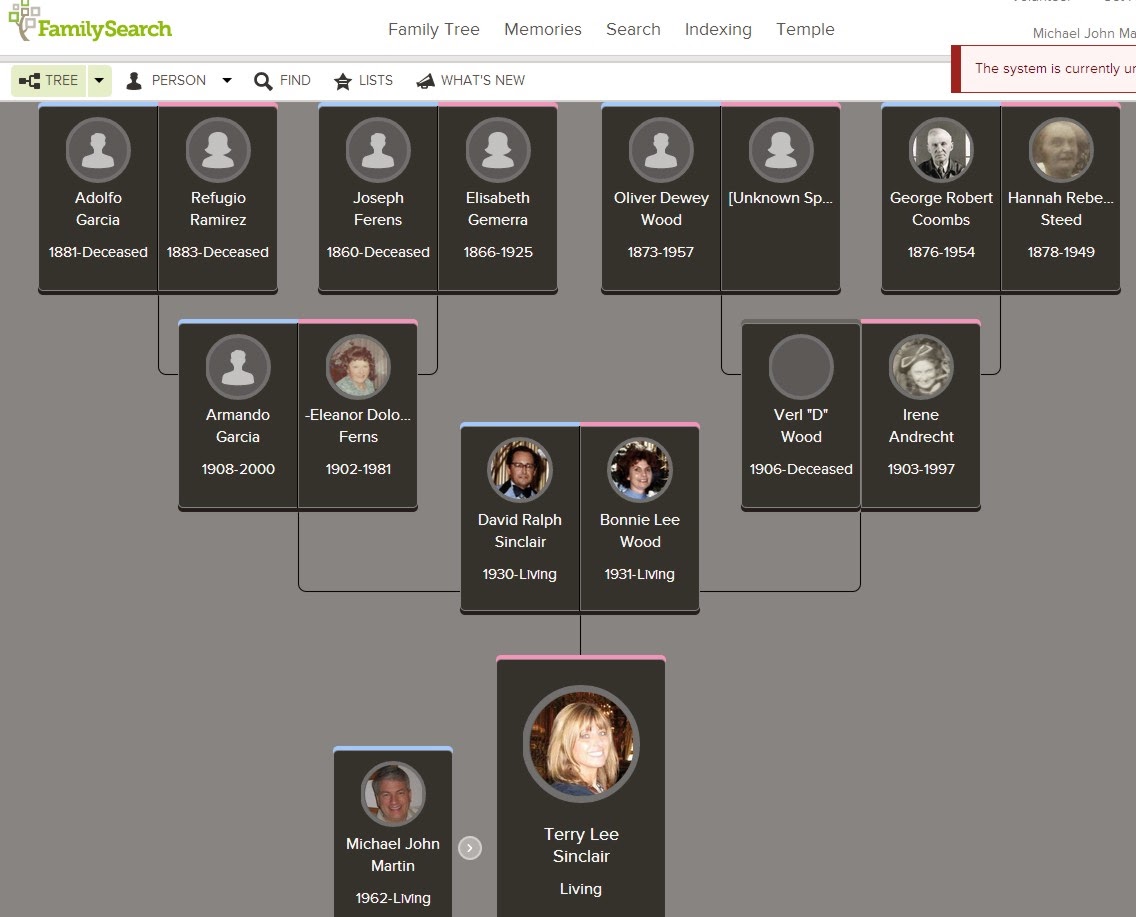Click the name George Robert Coombs
The image size is (1136, 917).
click(940, 209)
